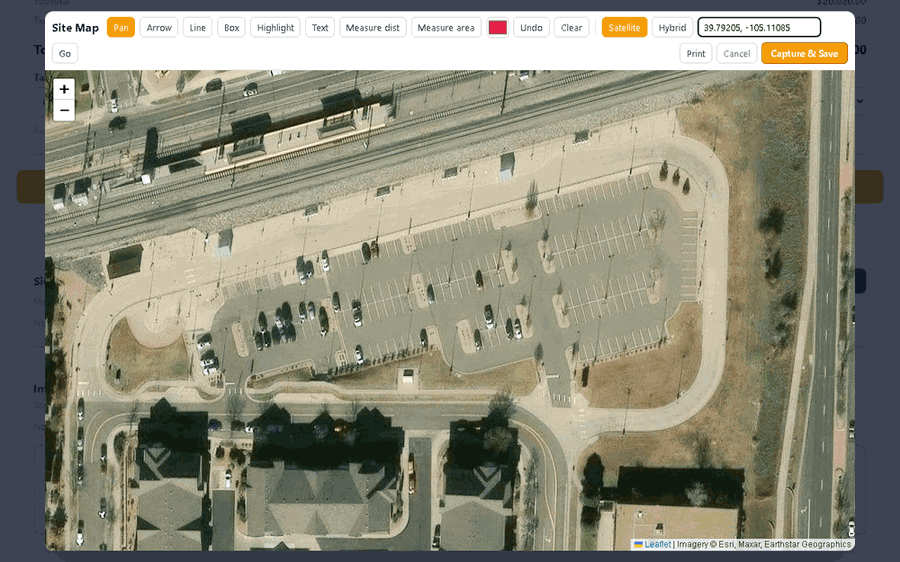The width and height of the screenshot is (900, 562).
Task: Choose the Arrow drawing tool
Action: tap(159, 28)
